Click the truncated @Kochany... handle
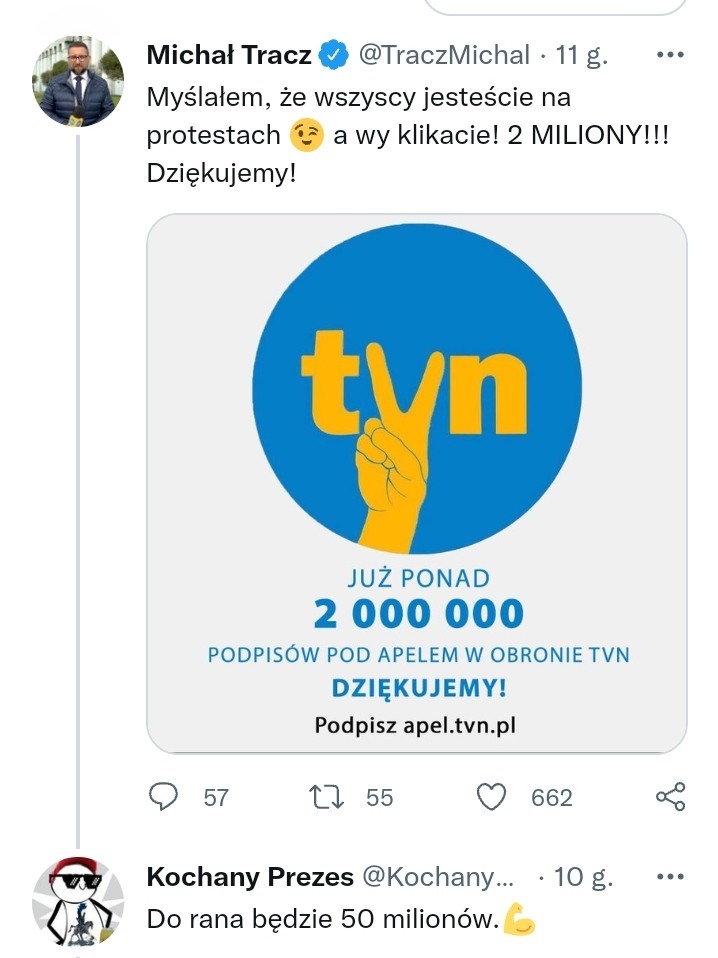Screen dimensions: 718x958 pyautogui.click(x=438, y=877)
